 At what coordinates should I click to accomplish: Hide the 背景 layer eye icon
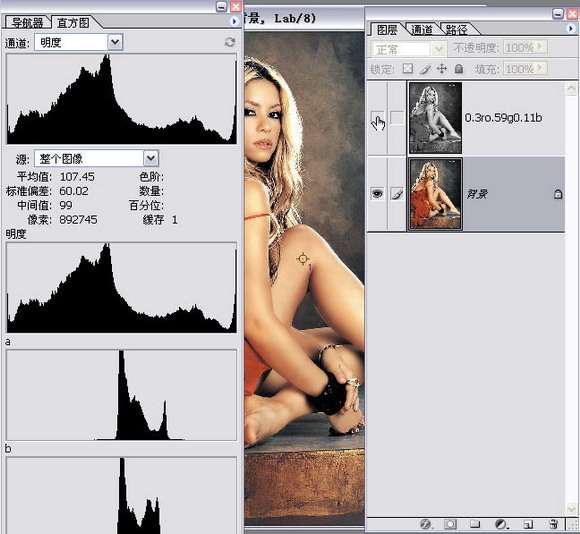pos(377,194)
